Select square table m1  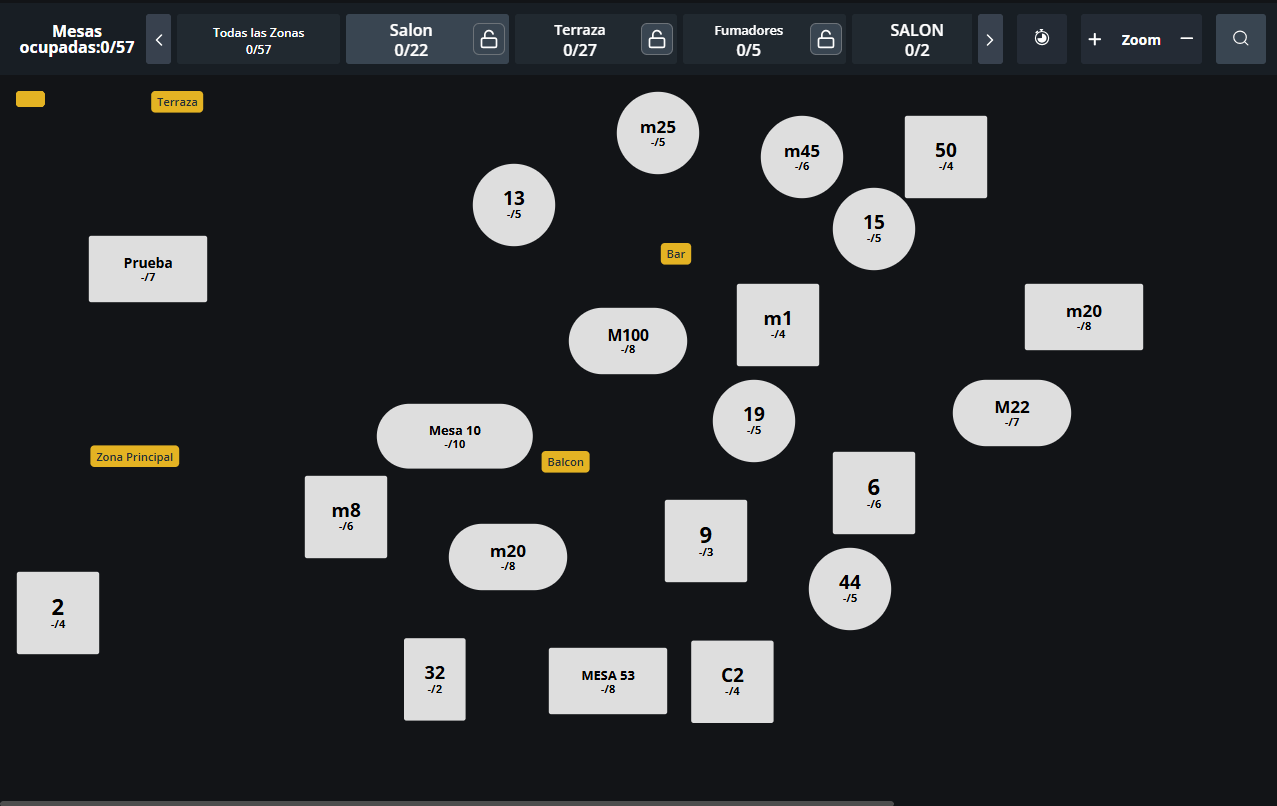click(x=778, y=325)
